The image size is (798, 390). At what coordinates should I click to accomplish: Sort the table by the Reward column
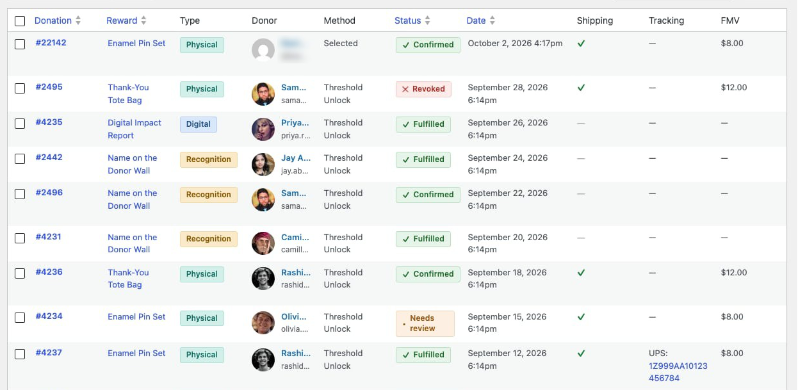122,20
